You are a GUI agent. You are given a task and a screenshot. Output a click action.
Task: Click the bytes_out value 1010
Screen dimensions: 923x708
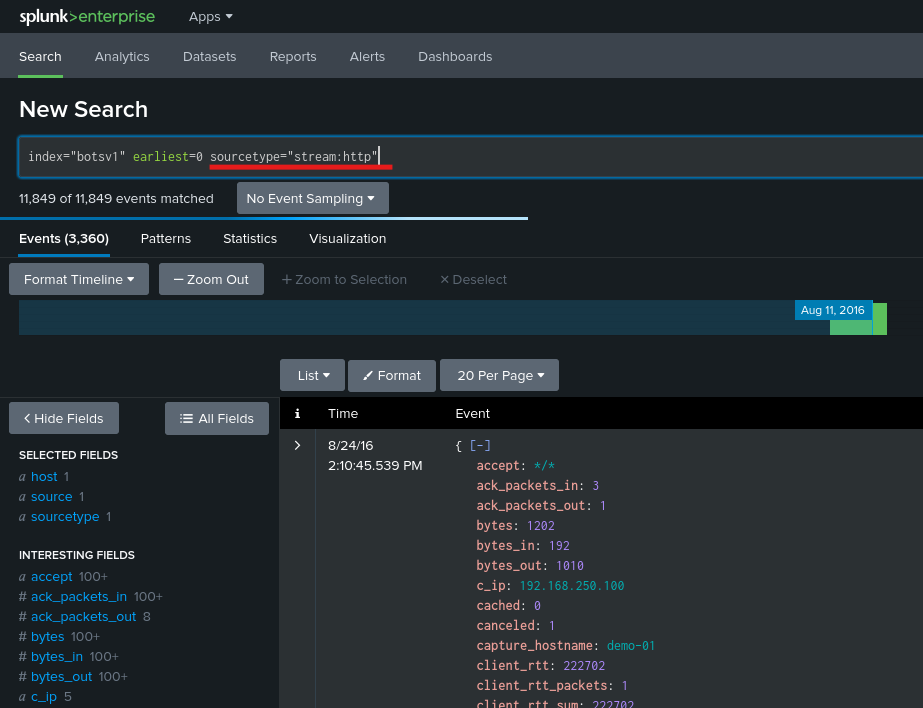pyautogui.click(x=570, y=566)
